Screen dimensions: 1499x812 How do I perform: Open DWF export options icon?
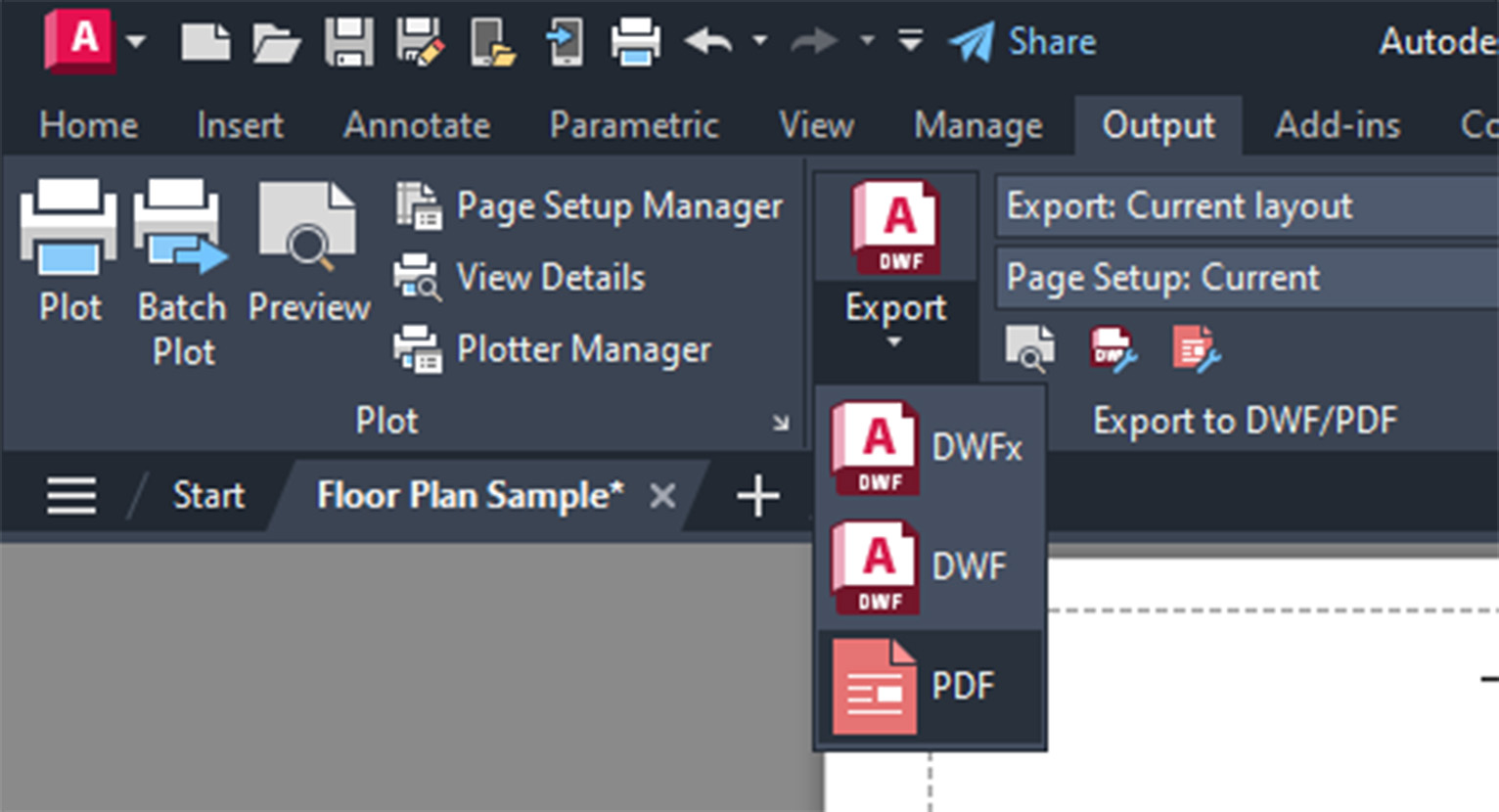coord(1113,348)
